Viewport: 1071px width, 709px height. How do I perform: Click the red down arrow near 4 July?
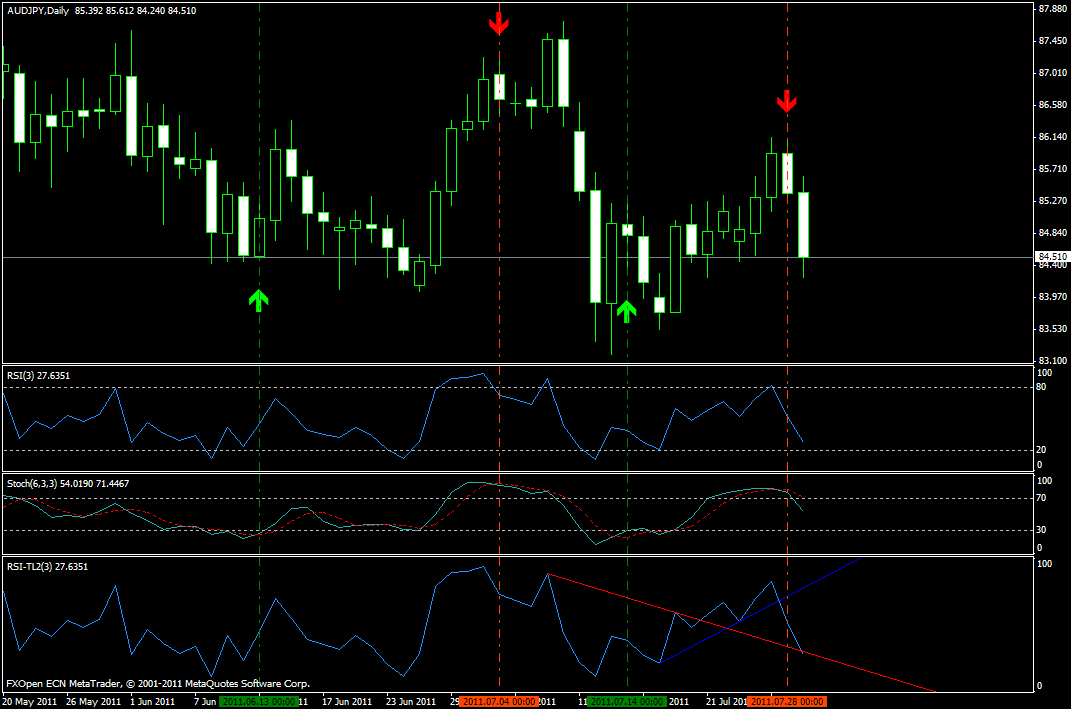[499, 23]
